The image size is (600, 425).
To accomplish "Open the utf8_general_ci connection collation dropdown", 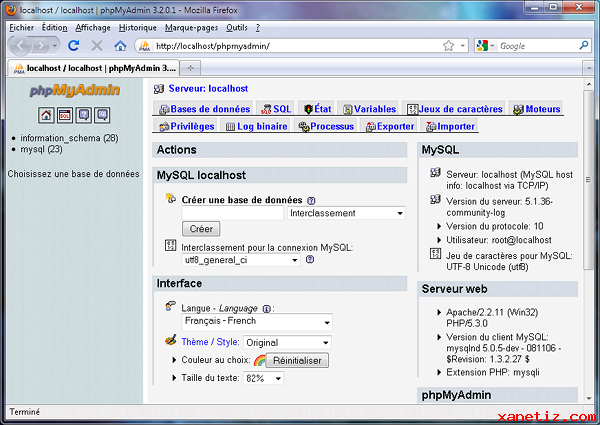I will tap(241, 260).
